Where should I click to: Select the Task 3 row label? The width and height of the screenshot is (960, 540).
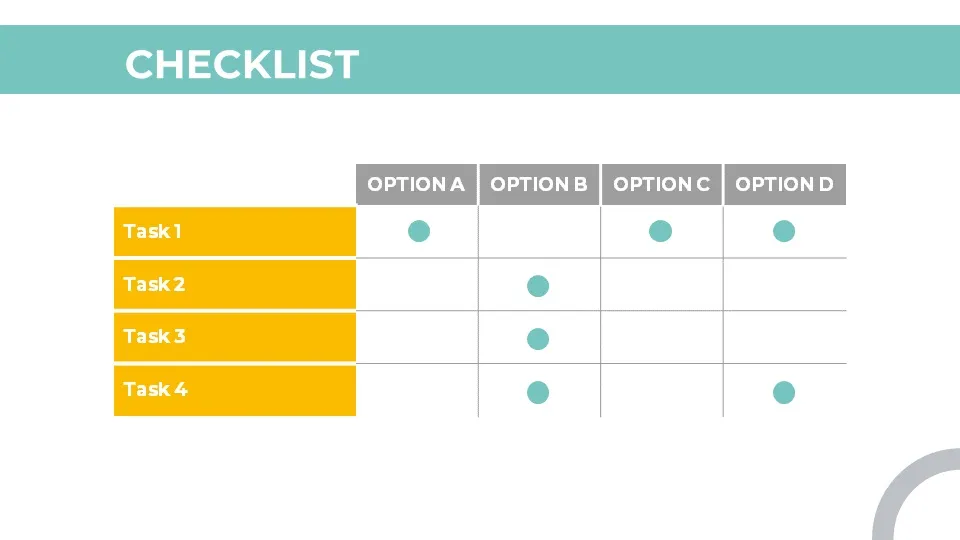(234, 337)
